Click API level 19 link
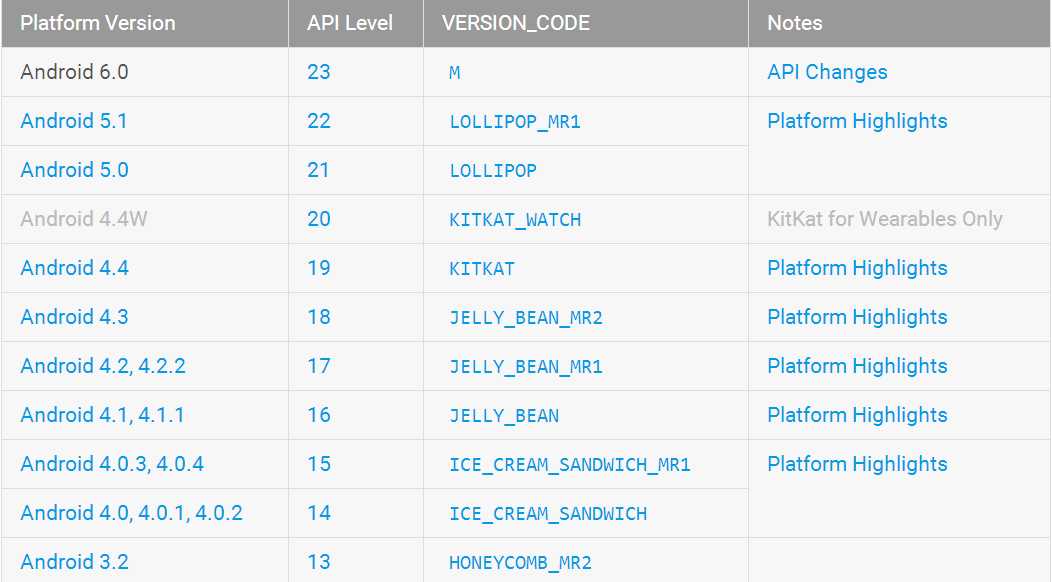The height and width of the screenshot is (582, 1052). pyautogui.click(x=319, y=268)
